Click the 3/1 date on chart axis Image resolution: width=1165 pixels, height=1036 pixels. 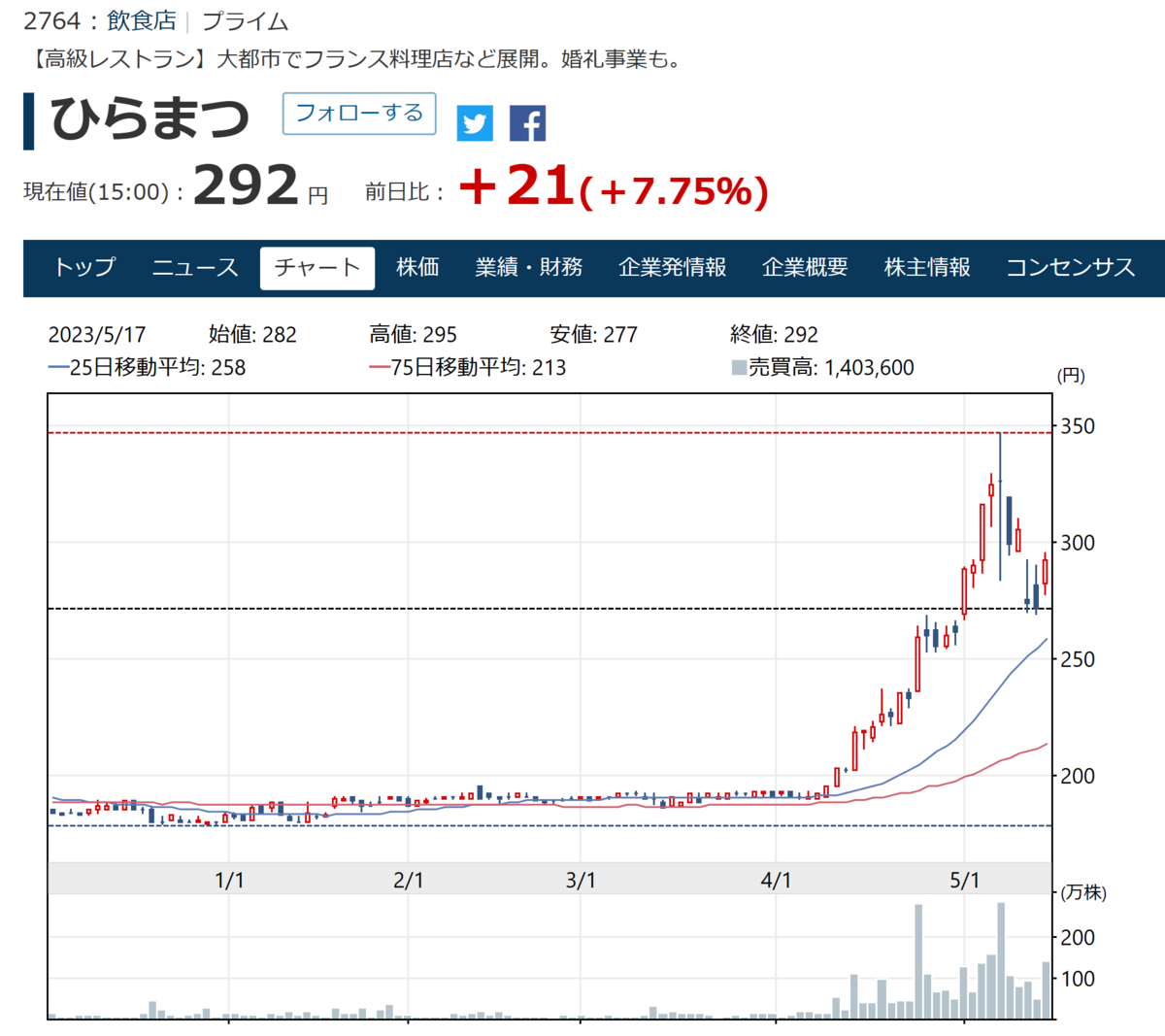tap(581, 881)
